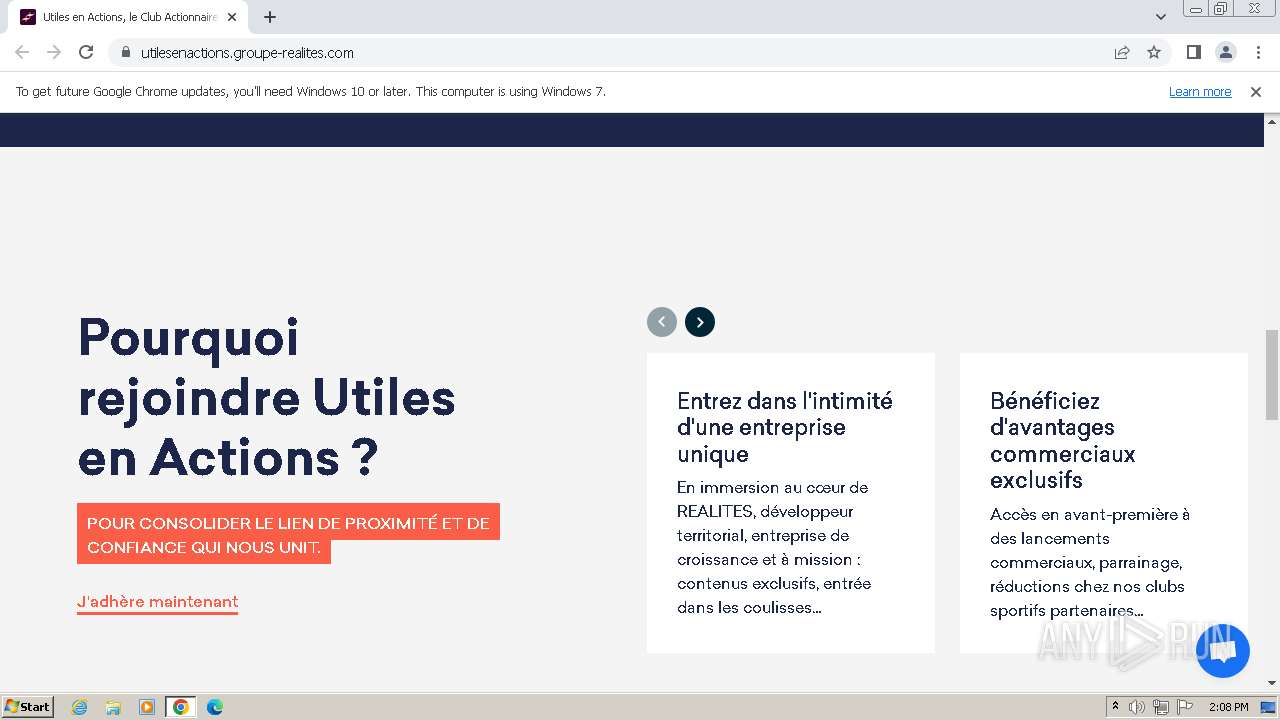
Task: Select the Utiles en Actions browser tab
Action: [128, 17]
